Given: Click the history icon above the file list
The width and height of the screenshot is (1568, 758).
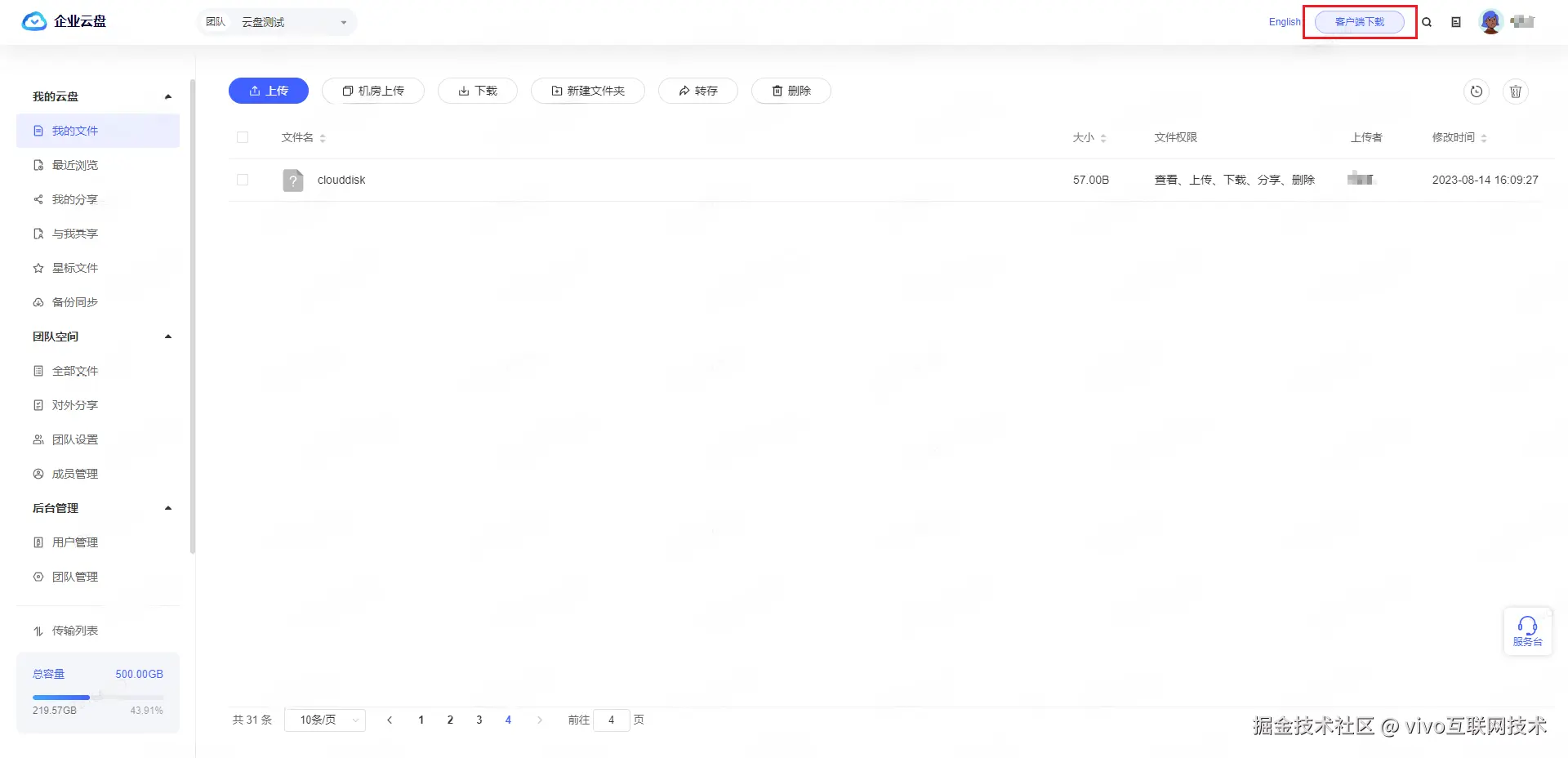Looking at the screenshot, I should [x=1476, y=91].
